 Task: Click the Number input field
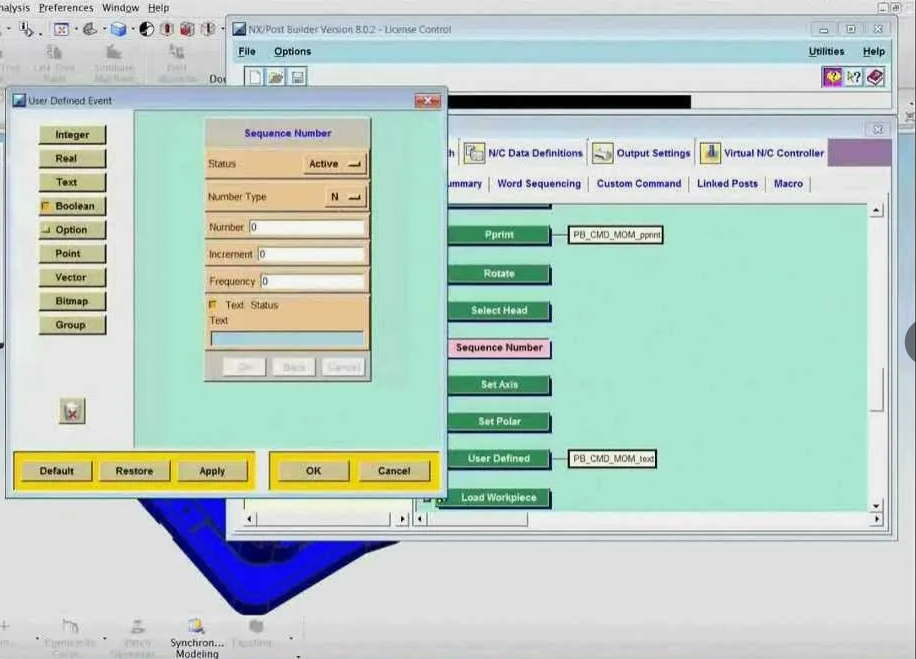[x=307, y=227]
